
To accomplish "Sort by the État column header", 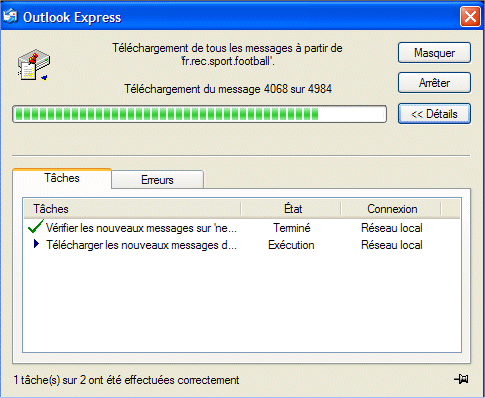I will pyautogui.click(x=291, y=209).
